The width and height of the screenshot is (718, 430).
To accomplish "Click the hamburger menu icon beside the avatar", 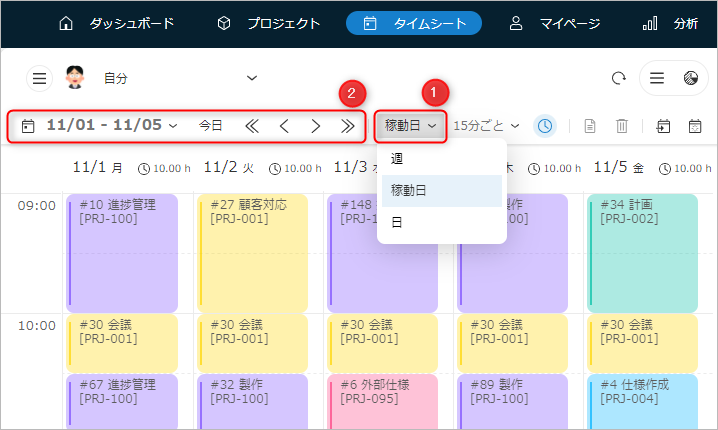I will pyautogui.click(x=39, y=78).
